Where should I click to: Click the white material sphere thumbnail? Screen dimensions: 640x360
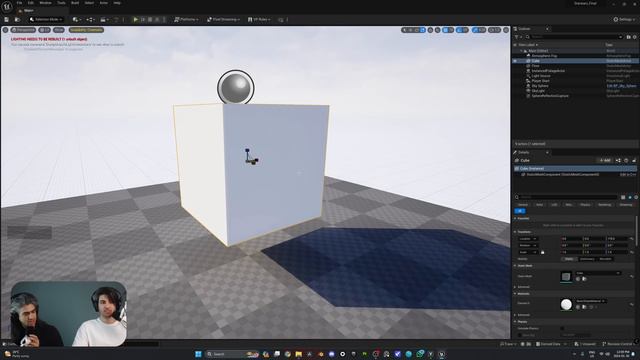tap(566, 304)
